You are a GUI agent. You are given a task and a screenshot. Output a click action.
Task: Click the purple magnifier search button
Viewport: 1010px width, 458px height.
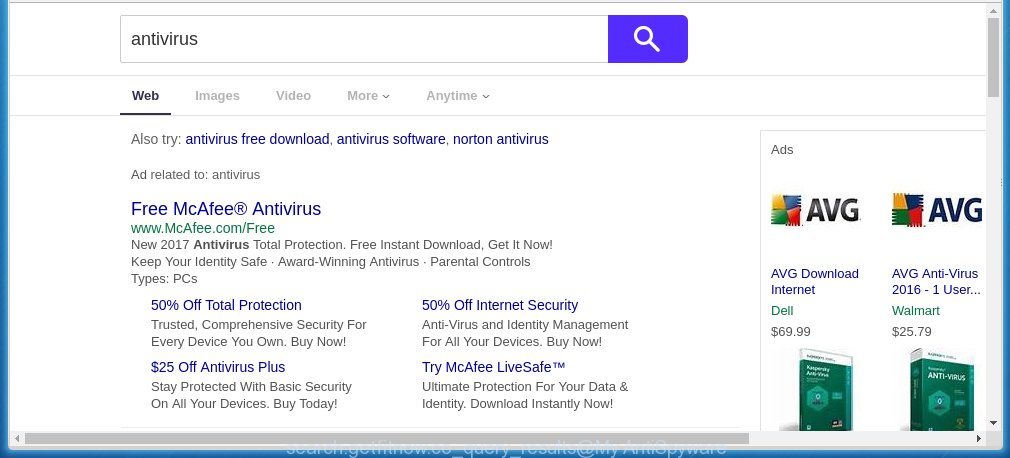pos(647,39)
